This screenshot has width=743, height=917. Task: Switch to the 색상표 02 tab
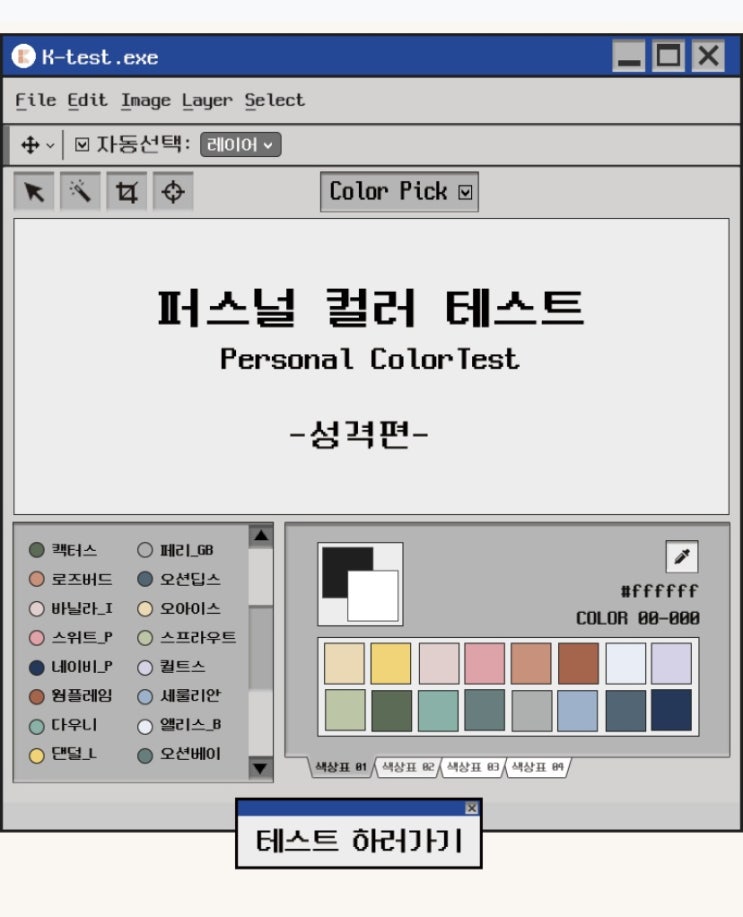coord(408,767)
